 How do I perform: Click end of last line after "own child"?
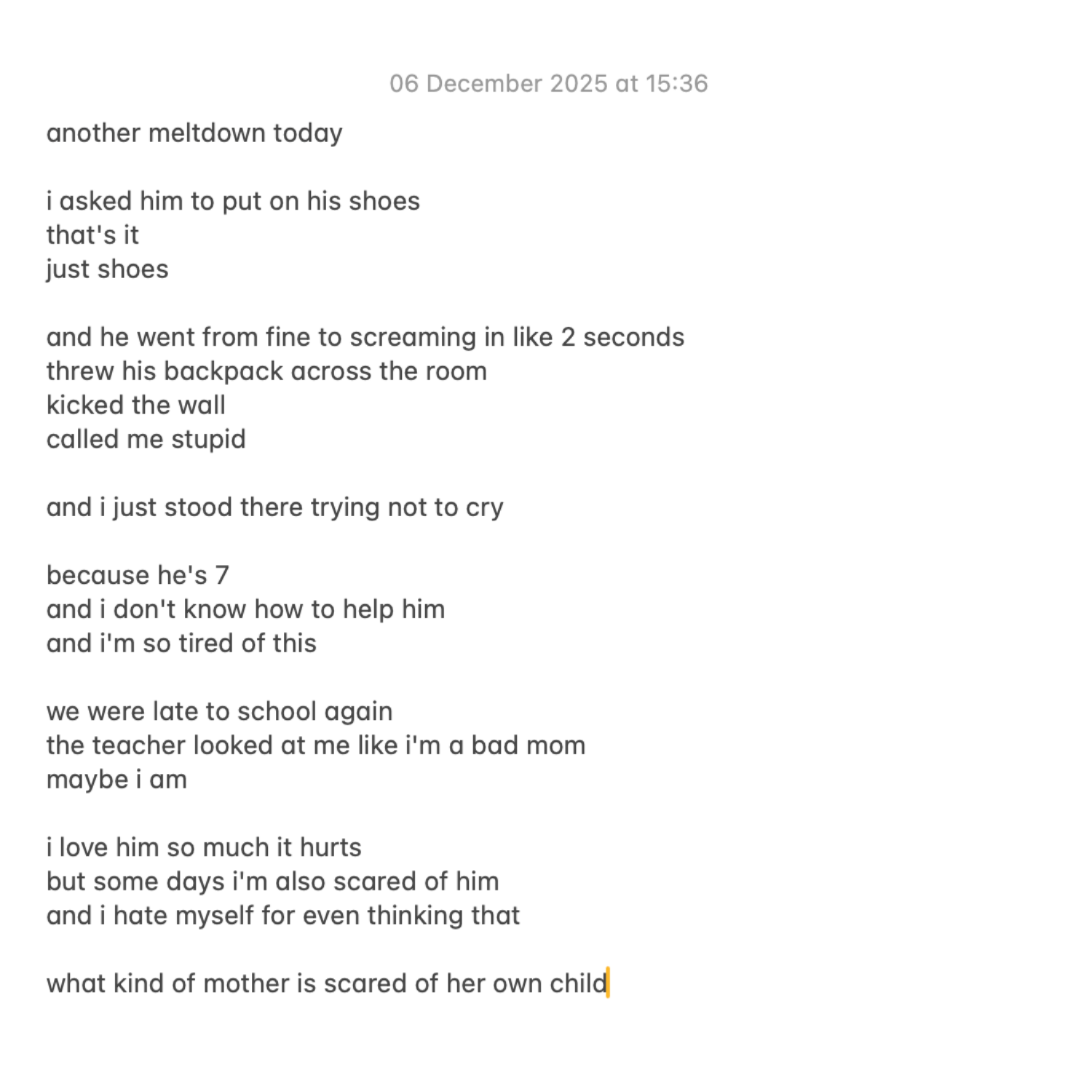coord(607,984)
